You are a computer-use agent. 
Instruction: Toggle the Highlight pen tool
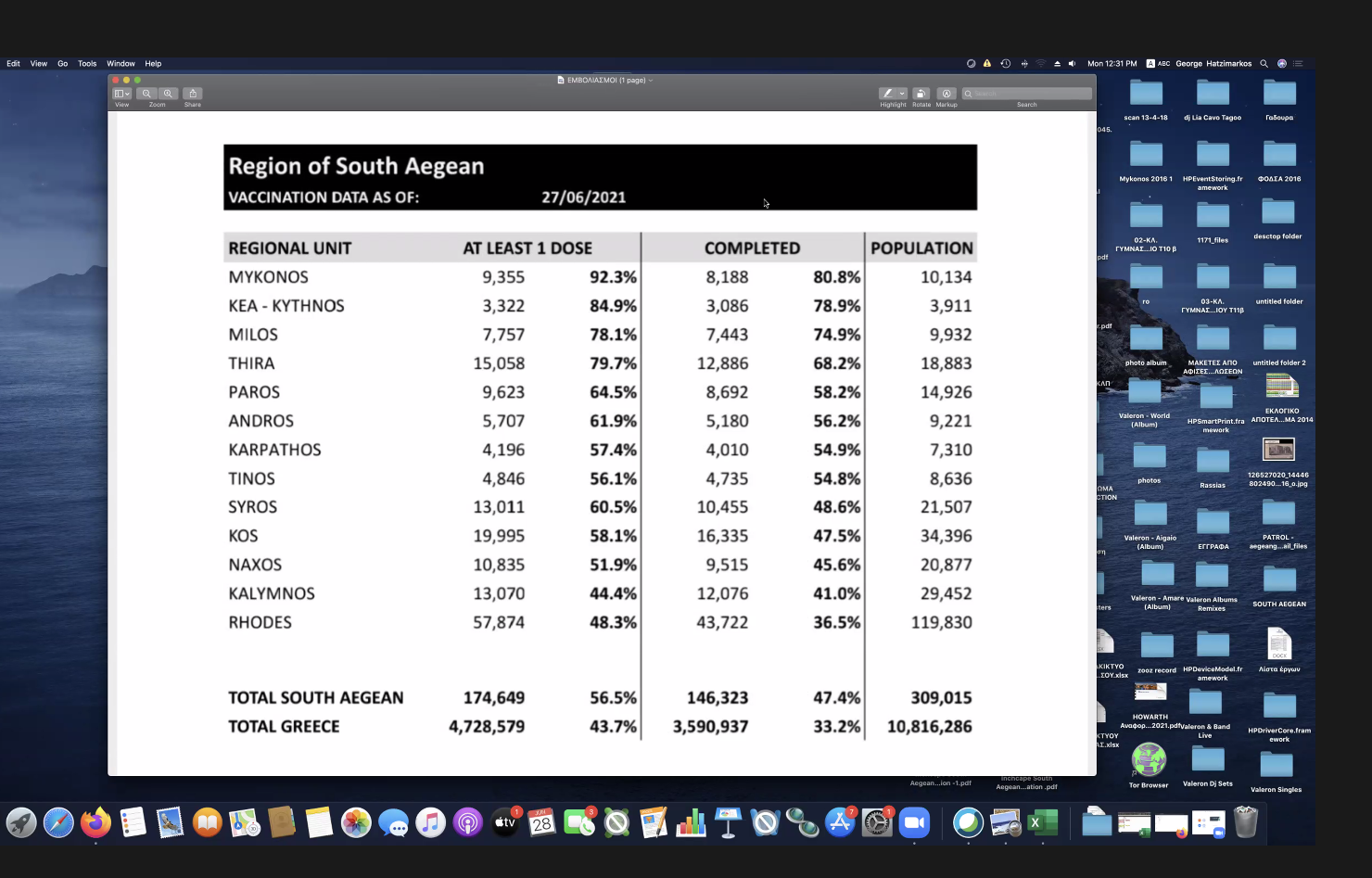[887, 94]
